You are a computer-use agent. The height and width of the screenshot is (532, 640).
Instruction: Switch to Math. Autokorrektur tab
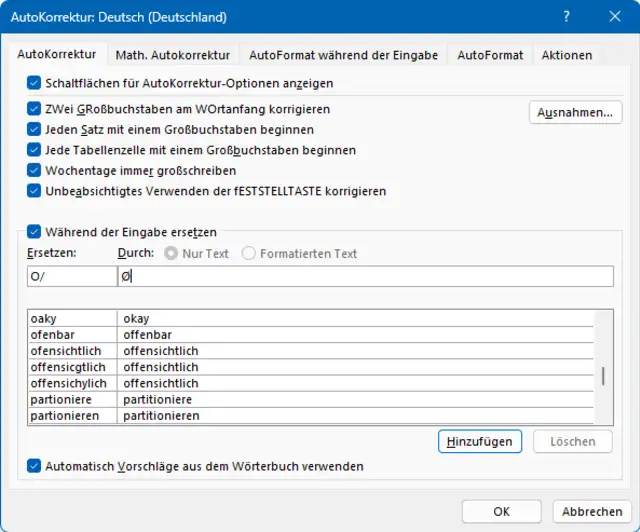[172, 55]
